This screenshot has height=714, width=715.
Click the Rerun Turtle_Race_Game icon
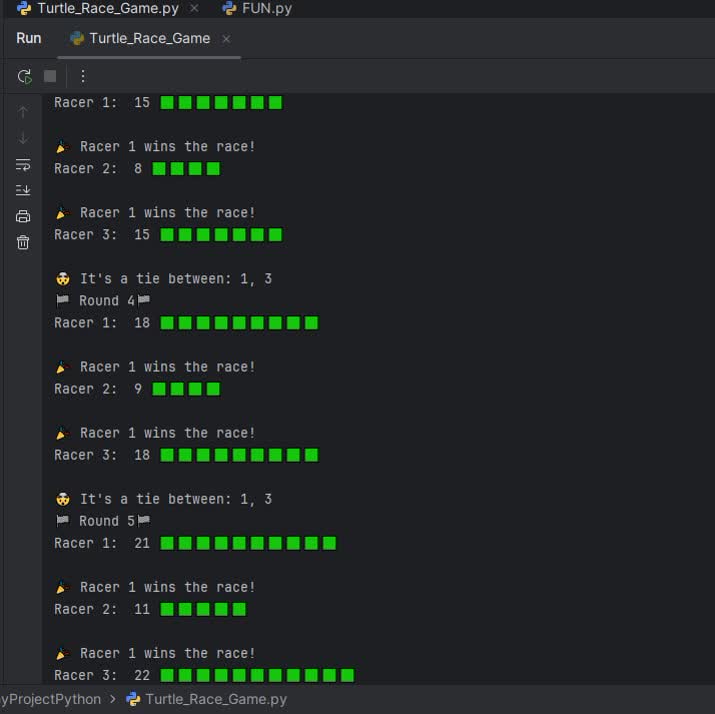click(x=25, y=77)
